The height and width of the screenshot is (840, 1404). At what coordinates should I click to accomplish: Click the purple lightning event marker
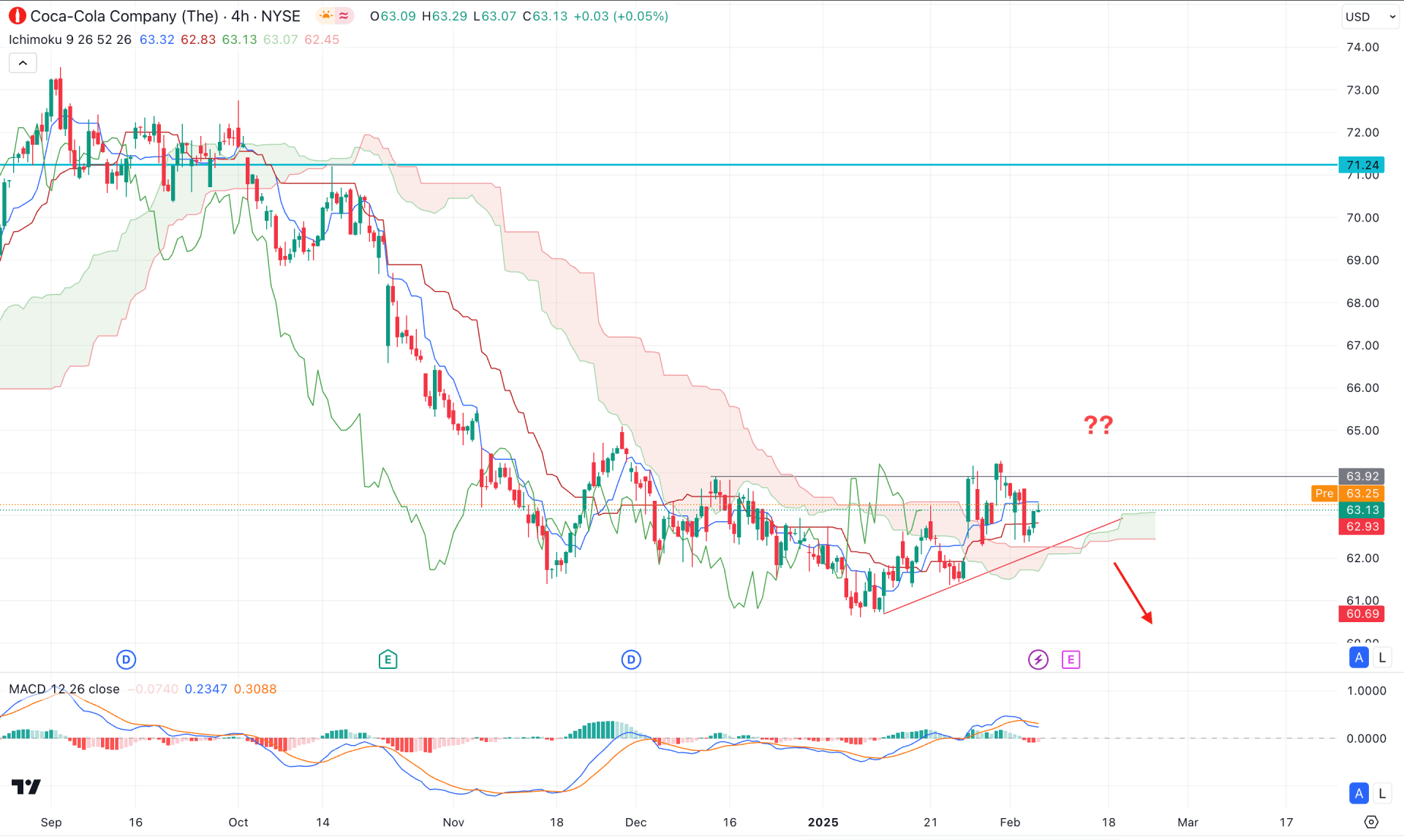click(1038, 659)
